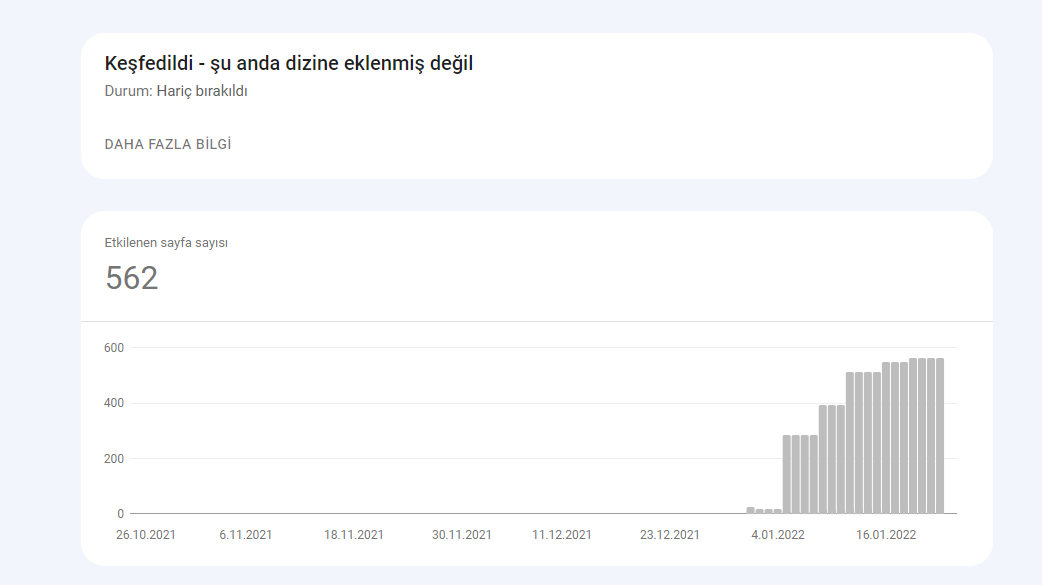
Task: Click the 30.11.2021 date label
Action: [462, 534]
